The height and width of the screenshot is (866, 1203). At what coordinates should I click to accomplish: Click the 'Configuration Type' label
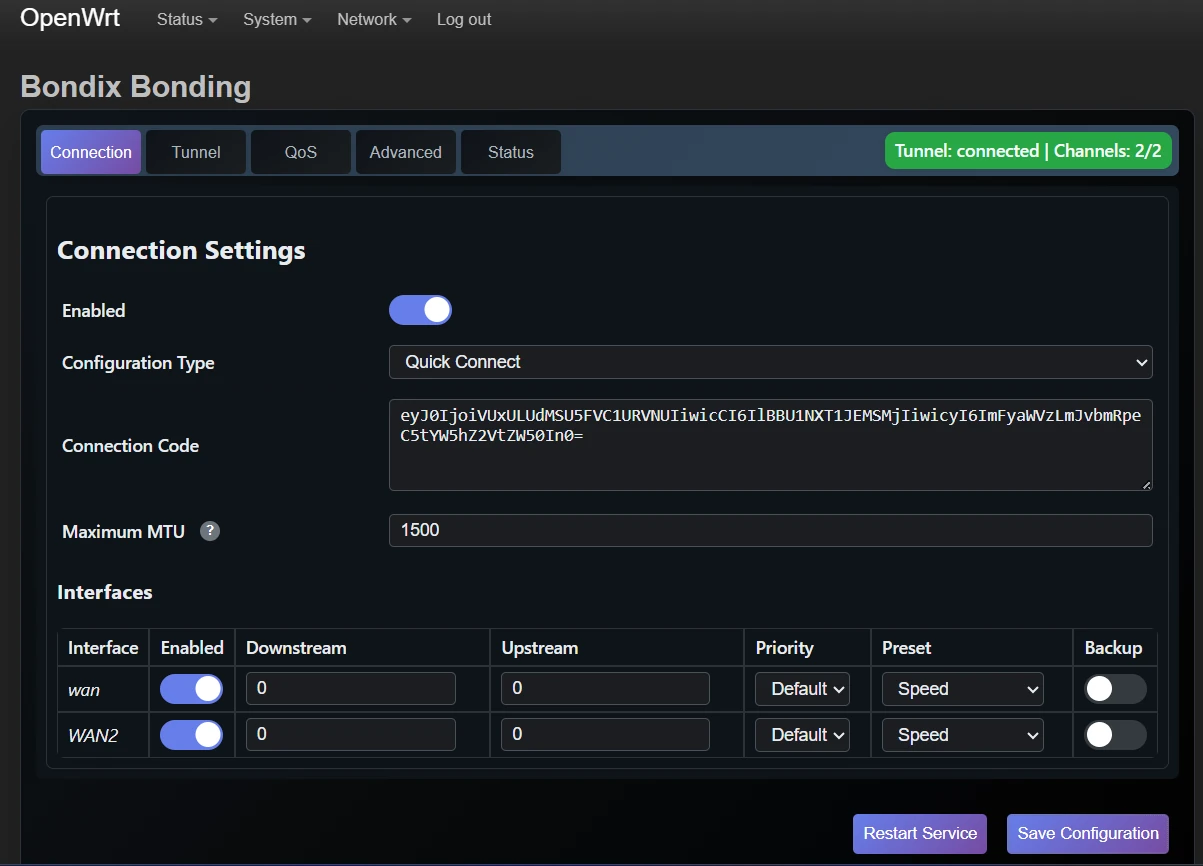[138, 363]
